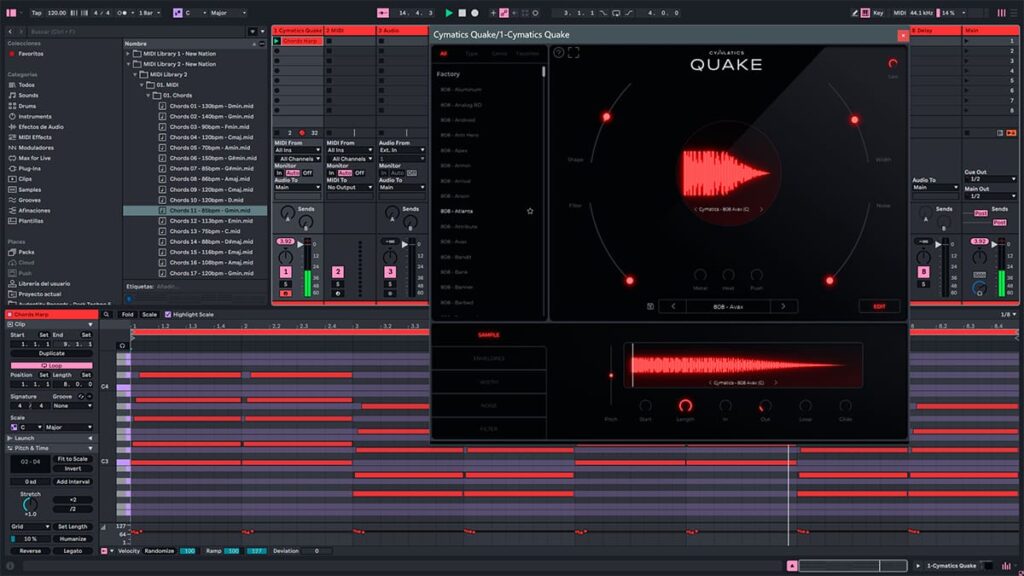This screenshot has width=1024, height=576.
Task: Favorite the 808 - Atlanta preset star
Action: coord(530,211)
